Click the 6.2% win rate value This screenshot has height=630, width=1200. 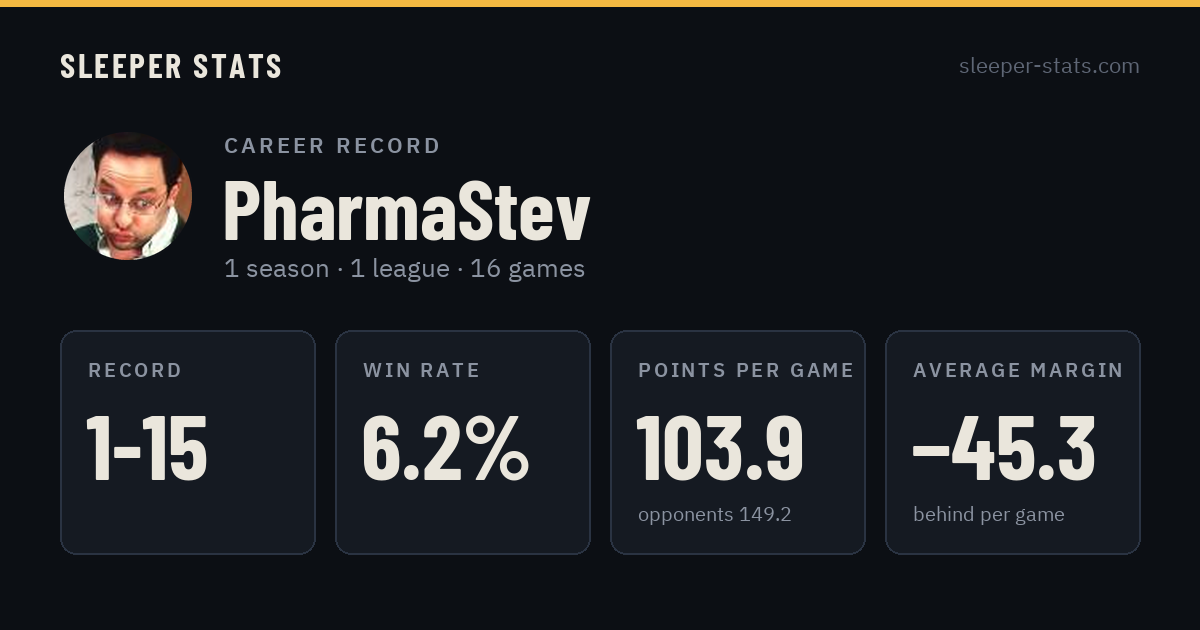pyautogui.click(x=445, y=450)
